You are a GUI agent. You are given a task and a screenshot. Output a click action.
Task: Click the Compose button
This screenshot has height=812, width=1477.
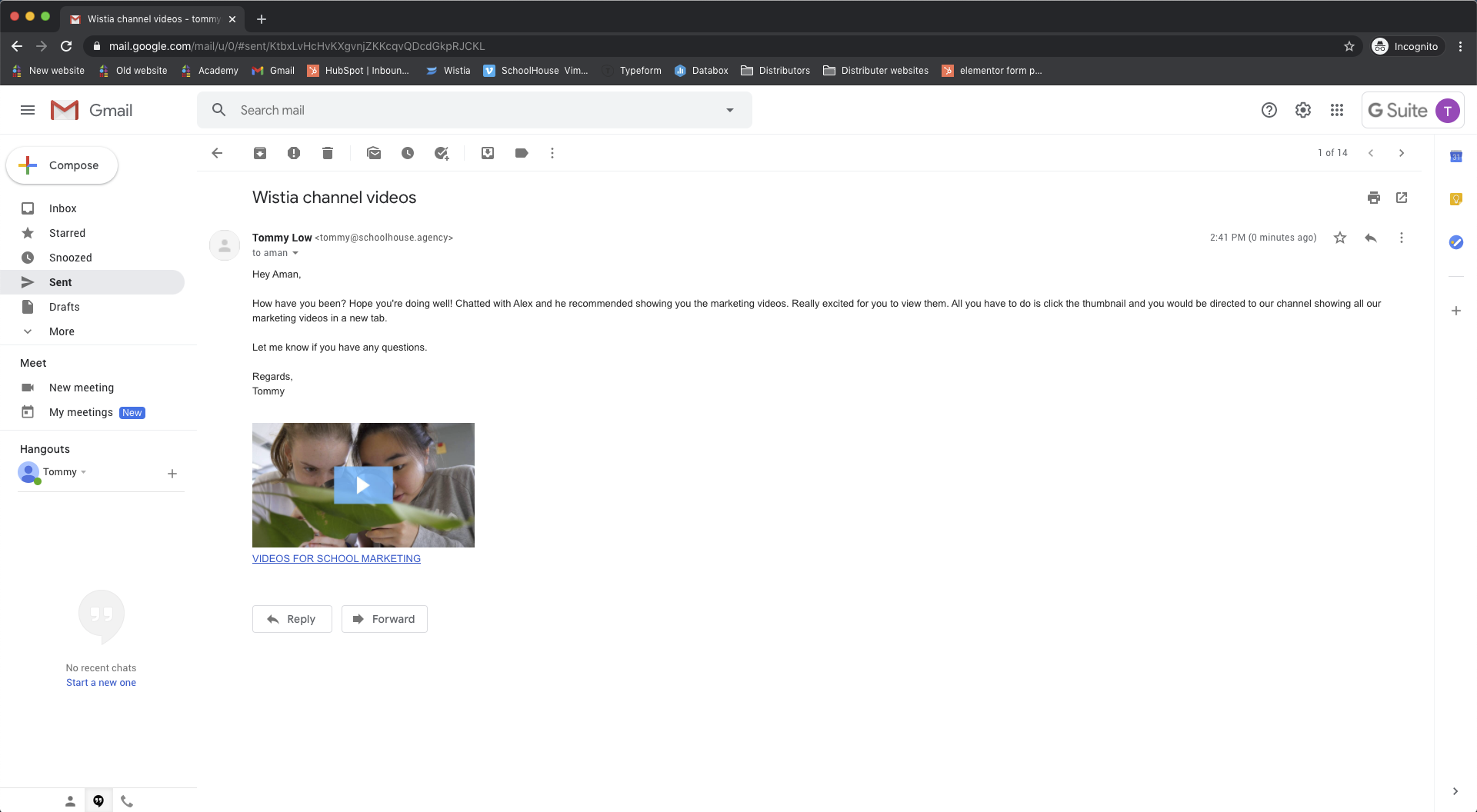pyautogui.click(x=62, y=165)
